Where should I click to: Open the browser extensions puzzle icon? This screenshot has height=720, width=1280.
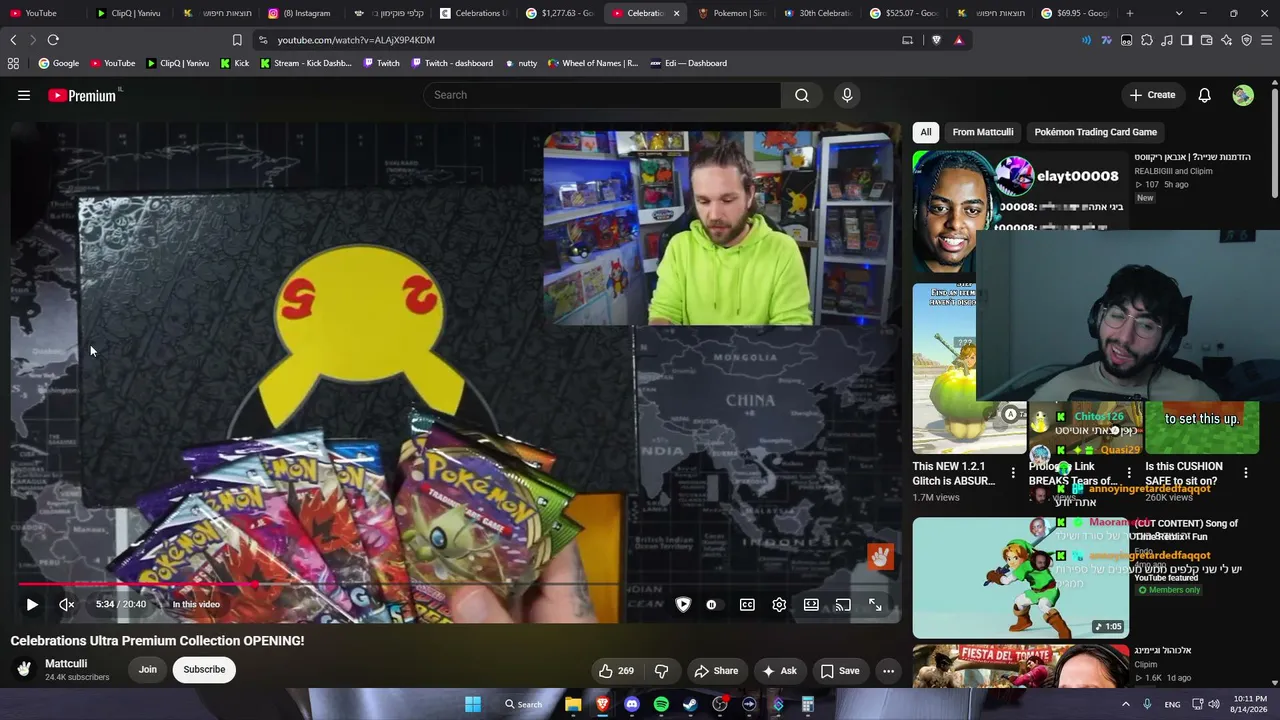1147,40
